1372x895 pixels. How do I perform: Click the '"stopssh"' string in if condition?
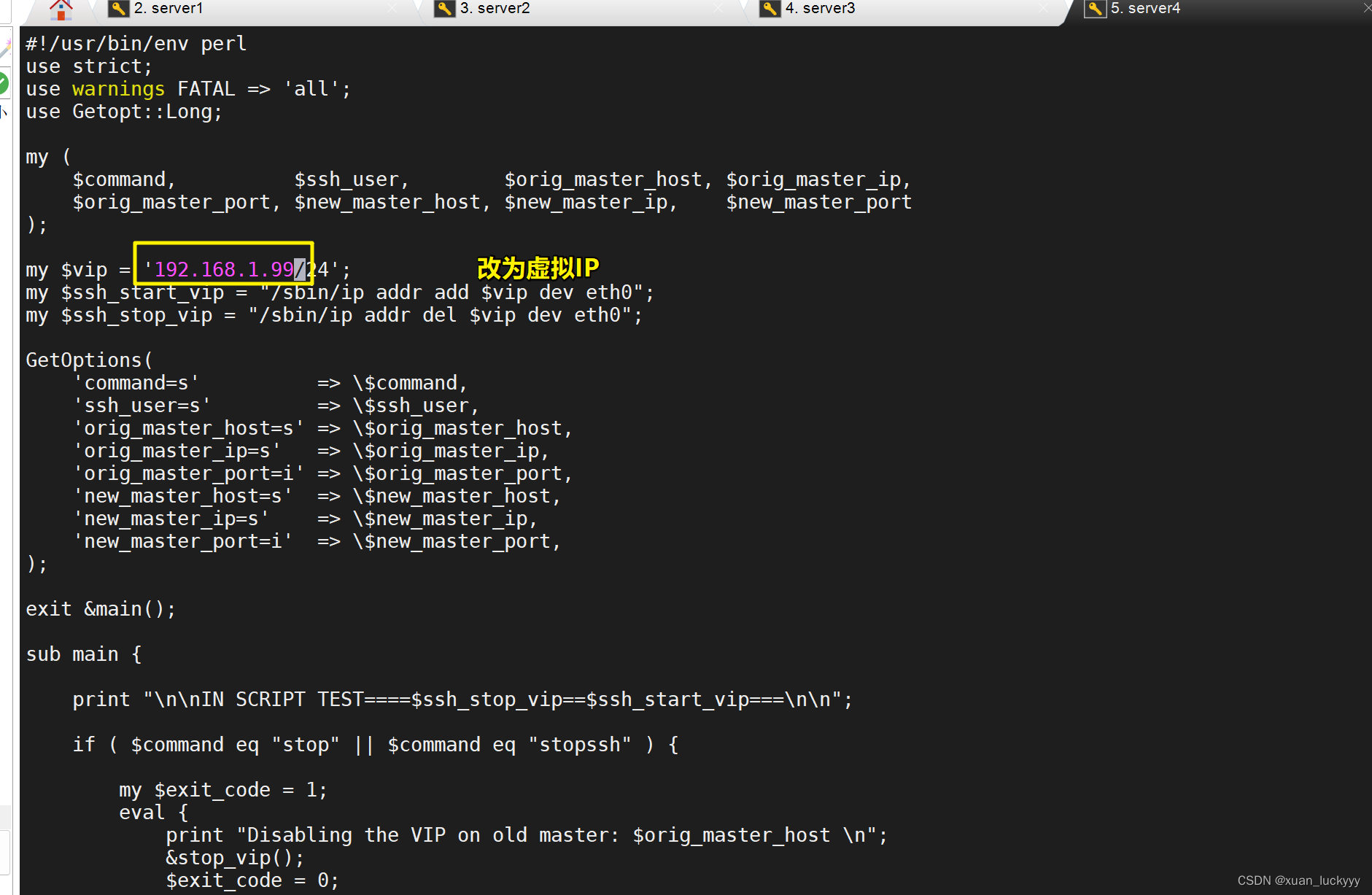(x=580, y=745)
